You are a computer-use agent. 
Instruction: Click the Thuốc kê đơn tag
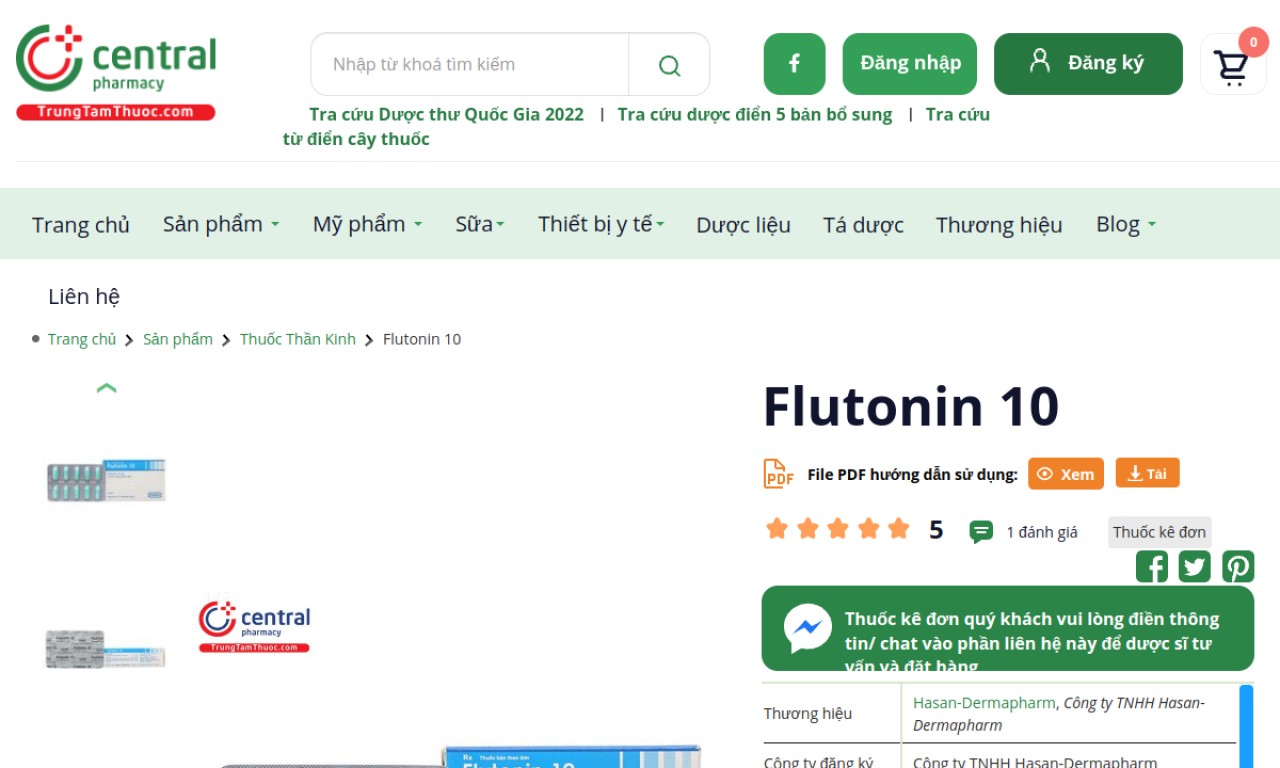tap(1159, 532)
